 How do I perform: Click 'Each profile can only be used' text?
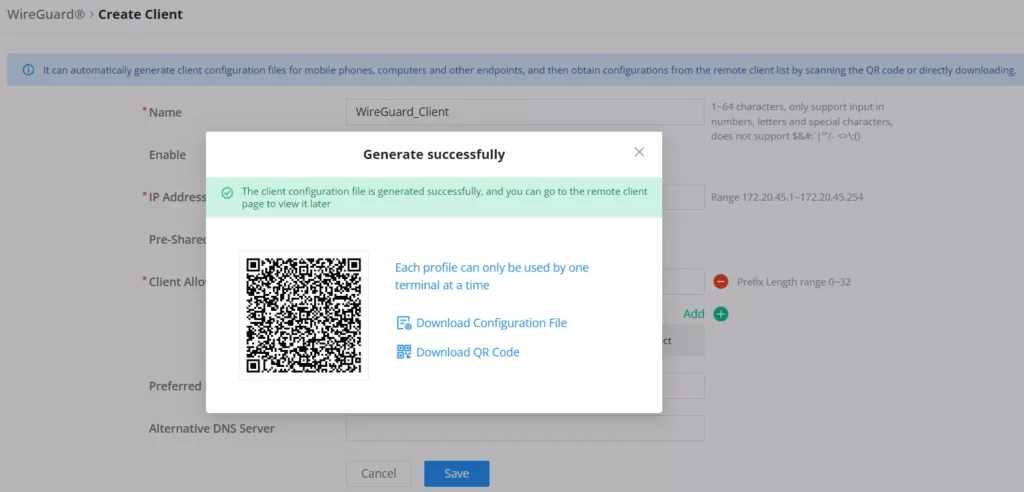tap(492, 276)
